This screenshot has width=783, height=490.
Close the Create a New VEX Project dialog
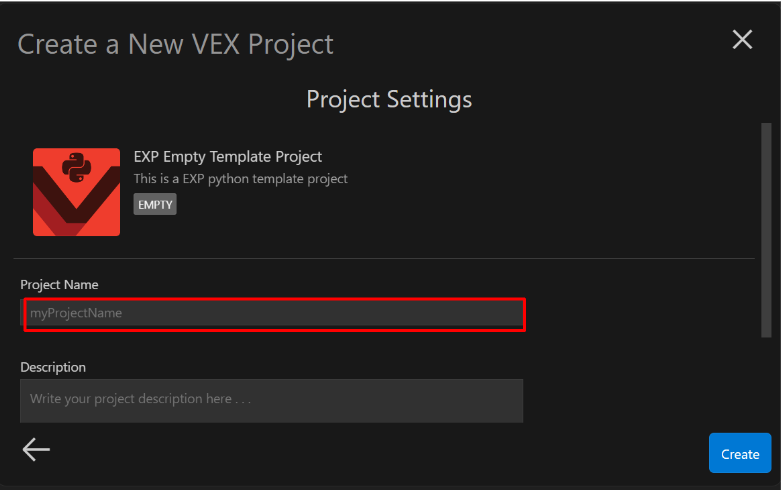pos(742,40)
